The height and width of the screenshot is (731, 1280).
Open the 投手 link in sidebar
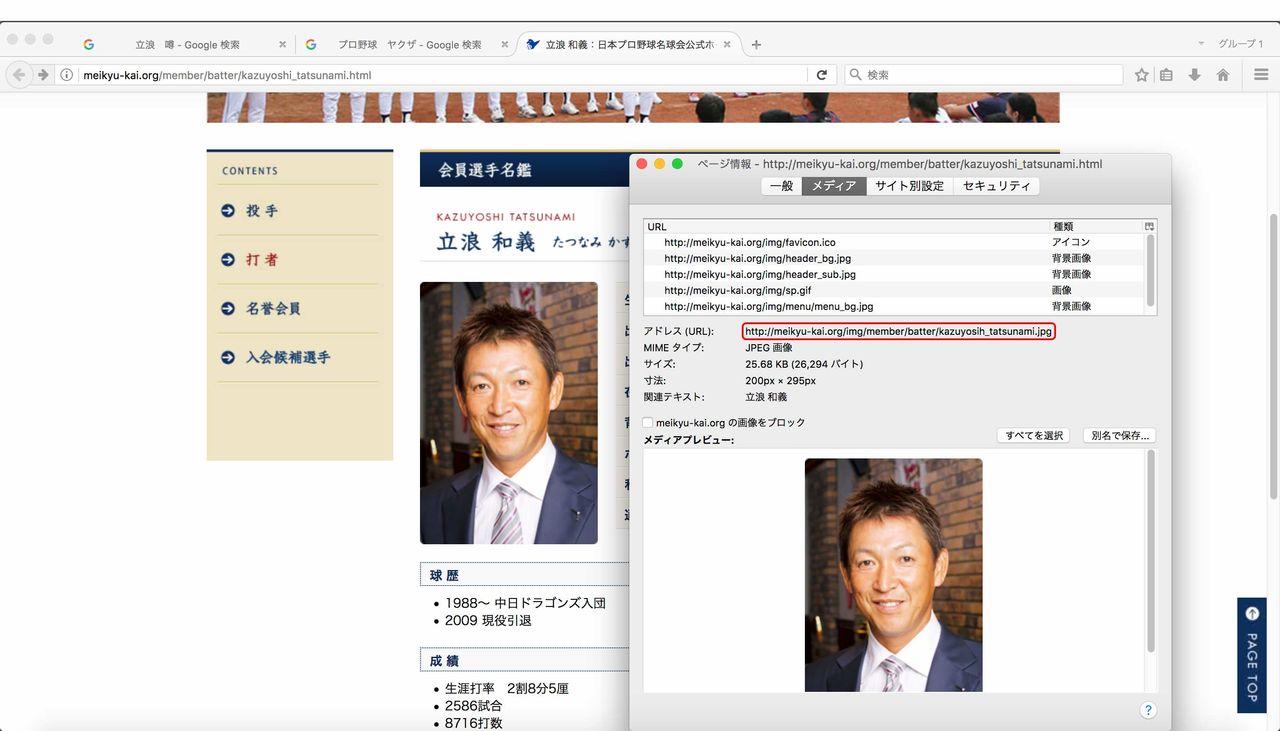[262, 211]
